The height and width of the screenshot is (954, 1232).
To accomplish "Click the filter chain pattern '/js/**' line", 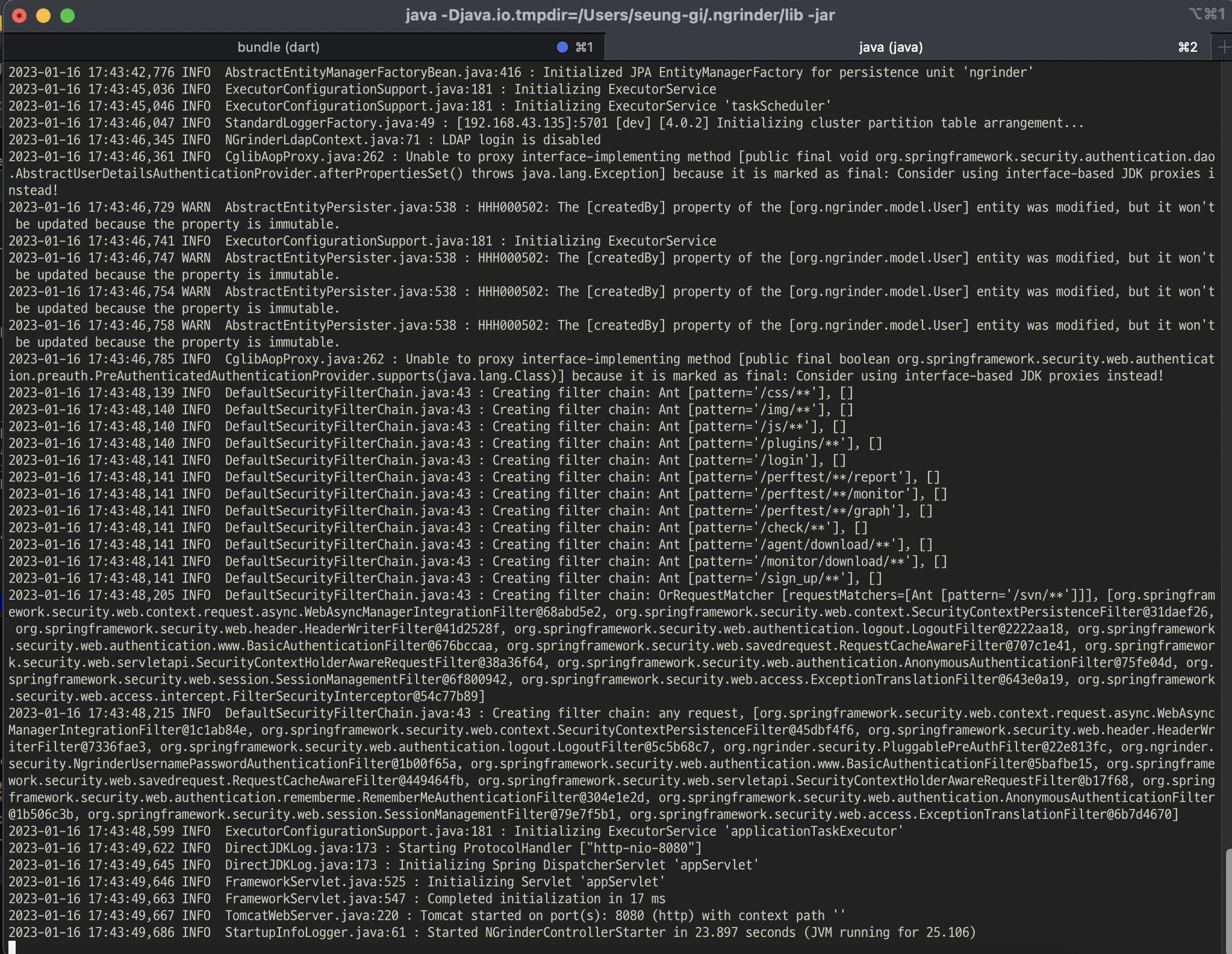I will click(428, 426).
